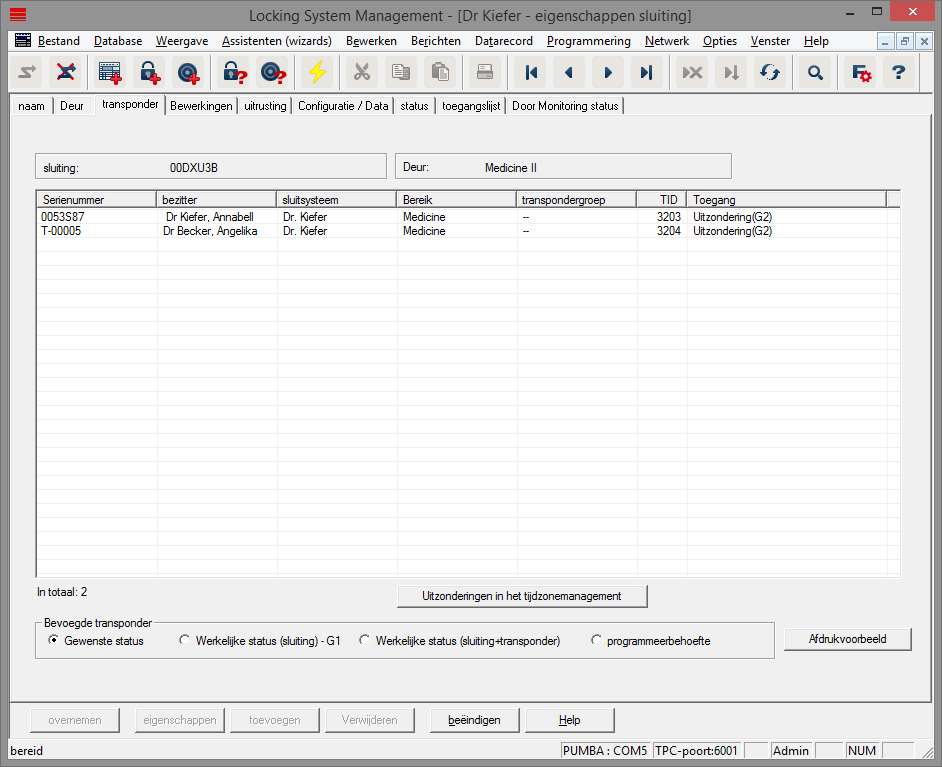Click the read lock question-mark icon
Viewport: 942px width, 767px height.
click(233, 72)
